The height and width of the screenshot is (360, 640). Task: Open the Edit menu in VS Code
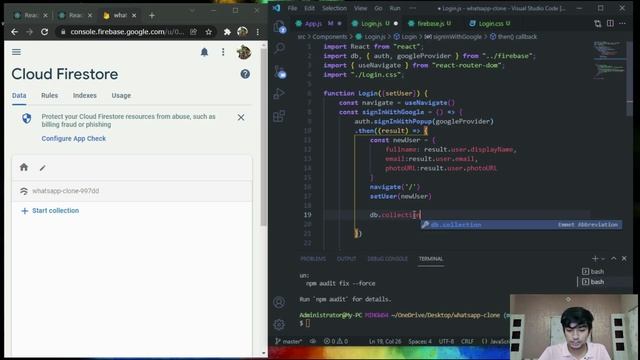coord(309,9)
